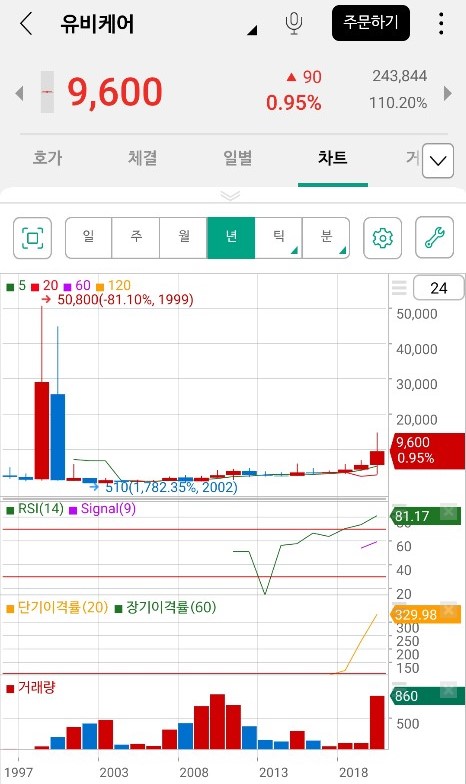The height and width of the screenshot is (784, 466).
Task: Select the 차트 tab
Action: pyautogui.click(x=332, y=158)
